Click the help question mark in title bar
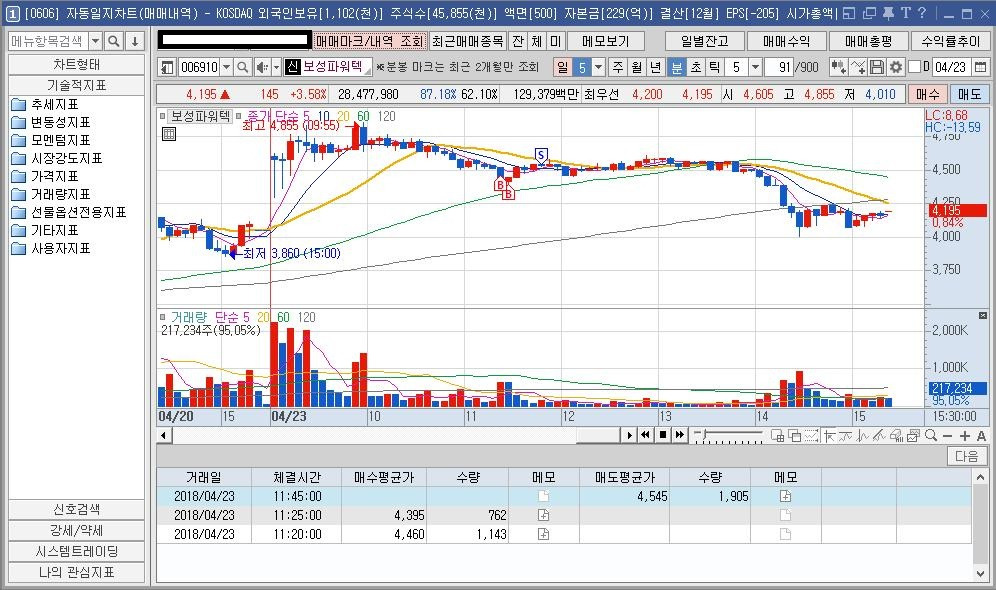The image size is (996, 590). click(x=922, y=13)
